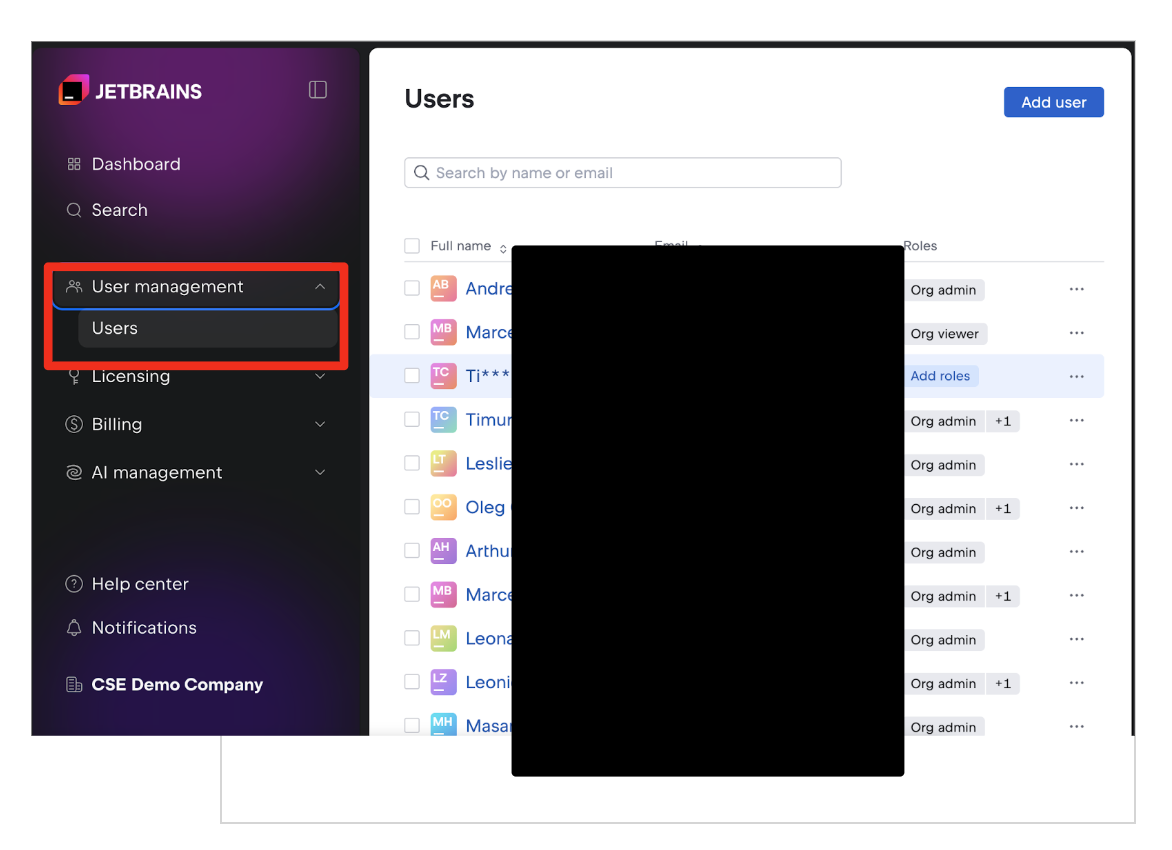
Task: Open Dashboard from the sidebar
Action: [x=136, y=164]
